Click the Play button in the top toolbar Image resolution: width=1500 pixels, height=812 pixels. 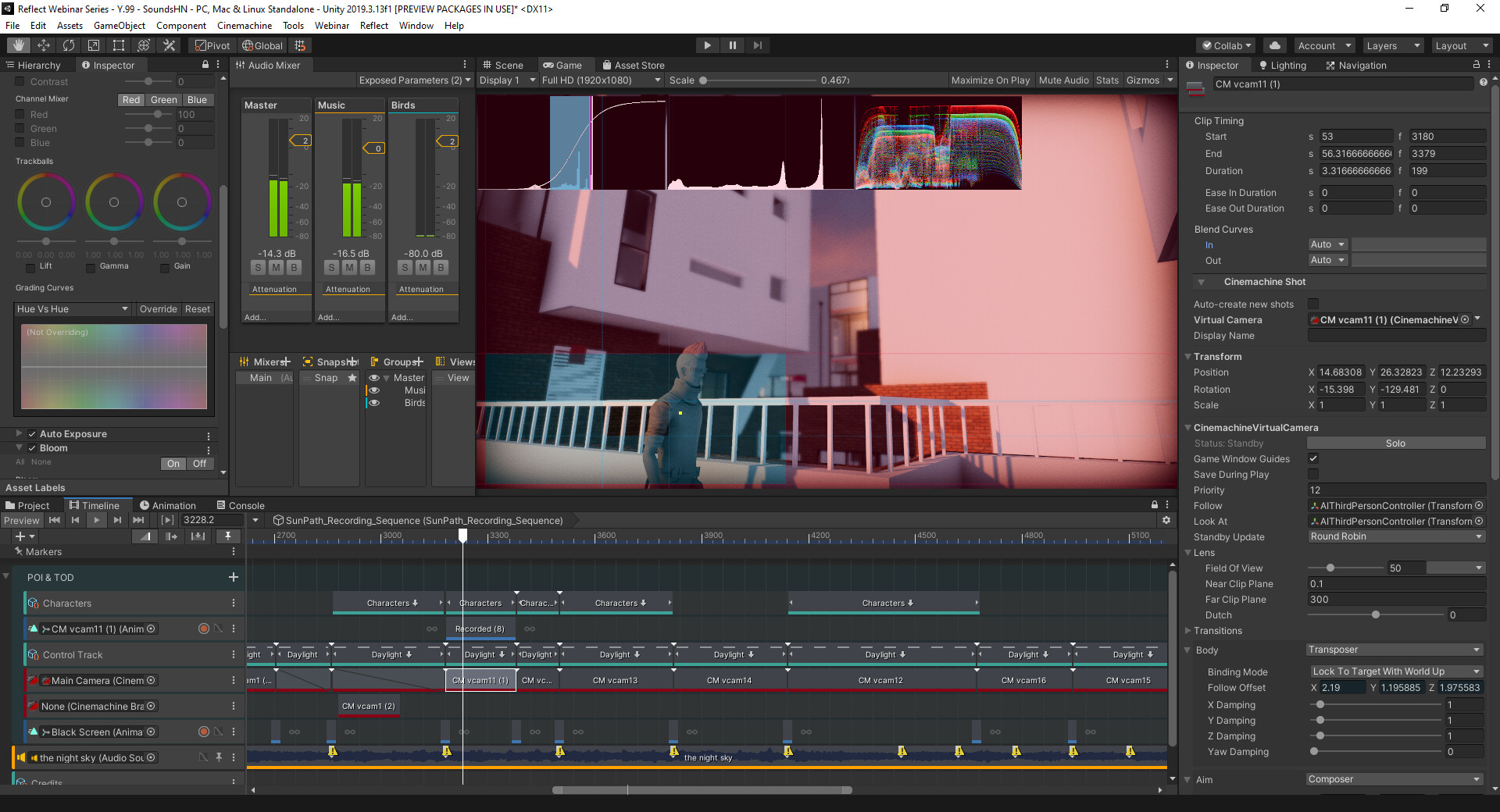[707, 45]
